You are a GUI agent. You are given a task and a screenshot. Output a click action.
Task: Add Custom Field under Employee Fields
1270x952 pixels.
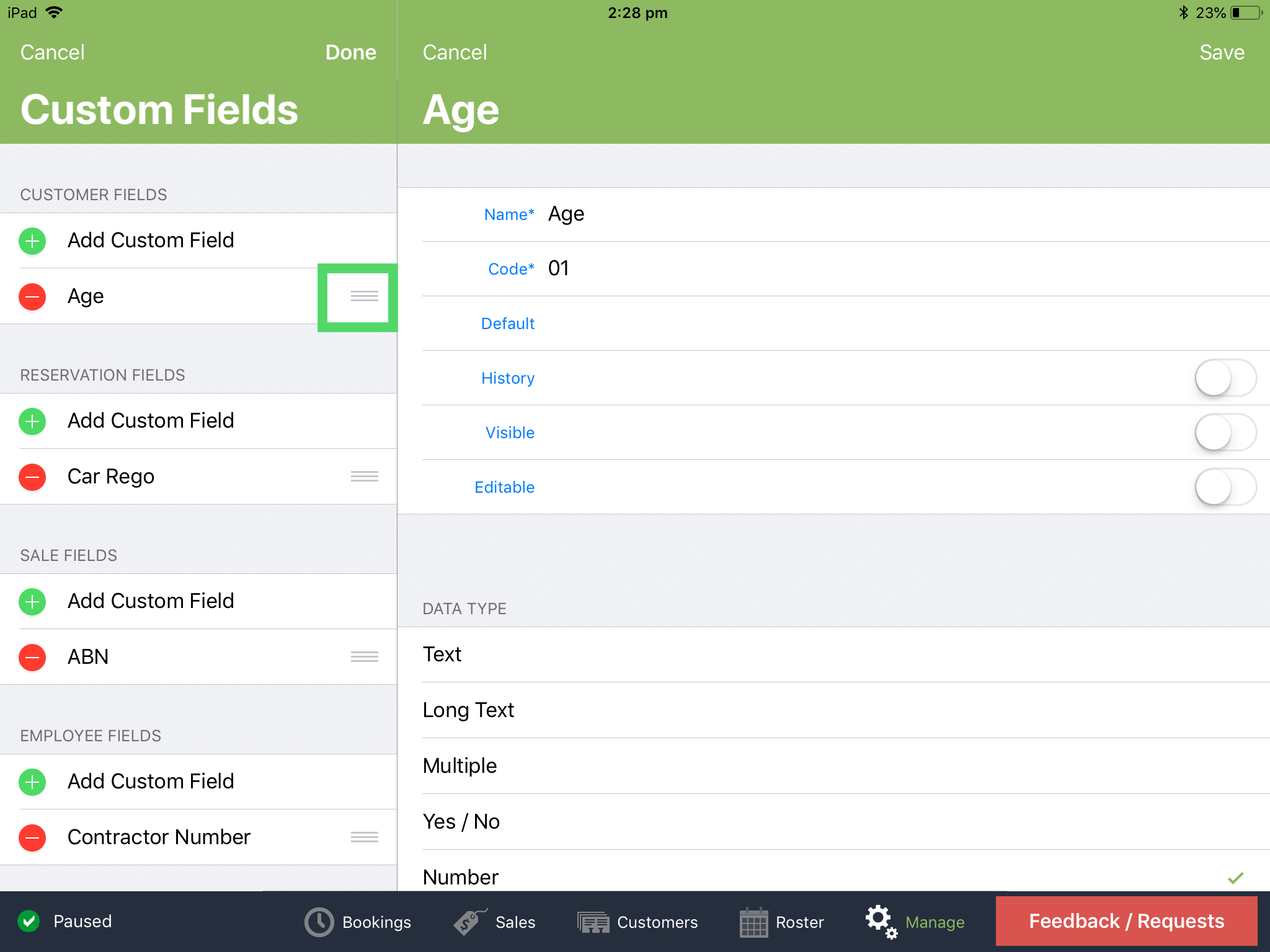198,782
